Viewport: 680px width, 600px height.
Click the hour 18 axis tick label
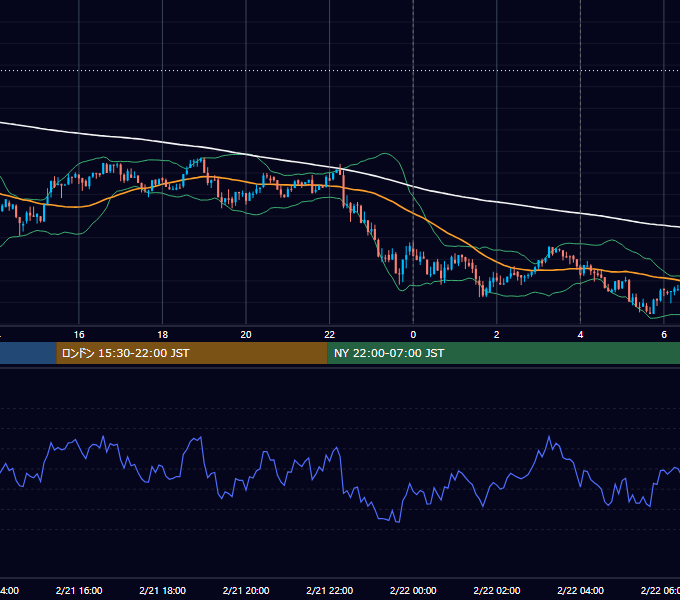click(163, 335)
